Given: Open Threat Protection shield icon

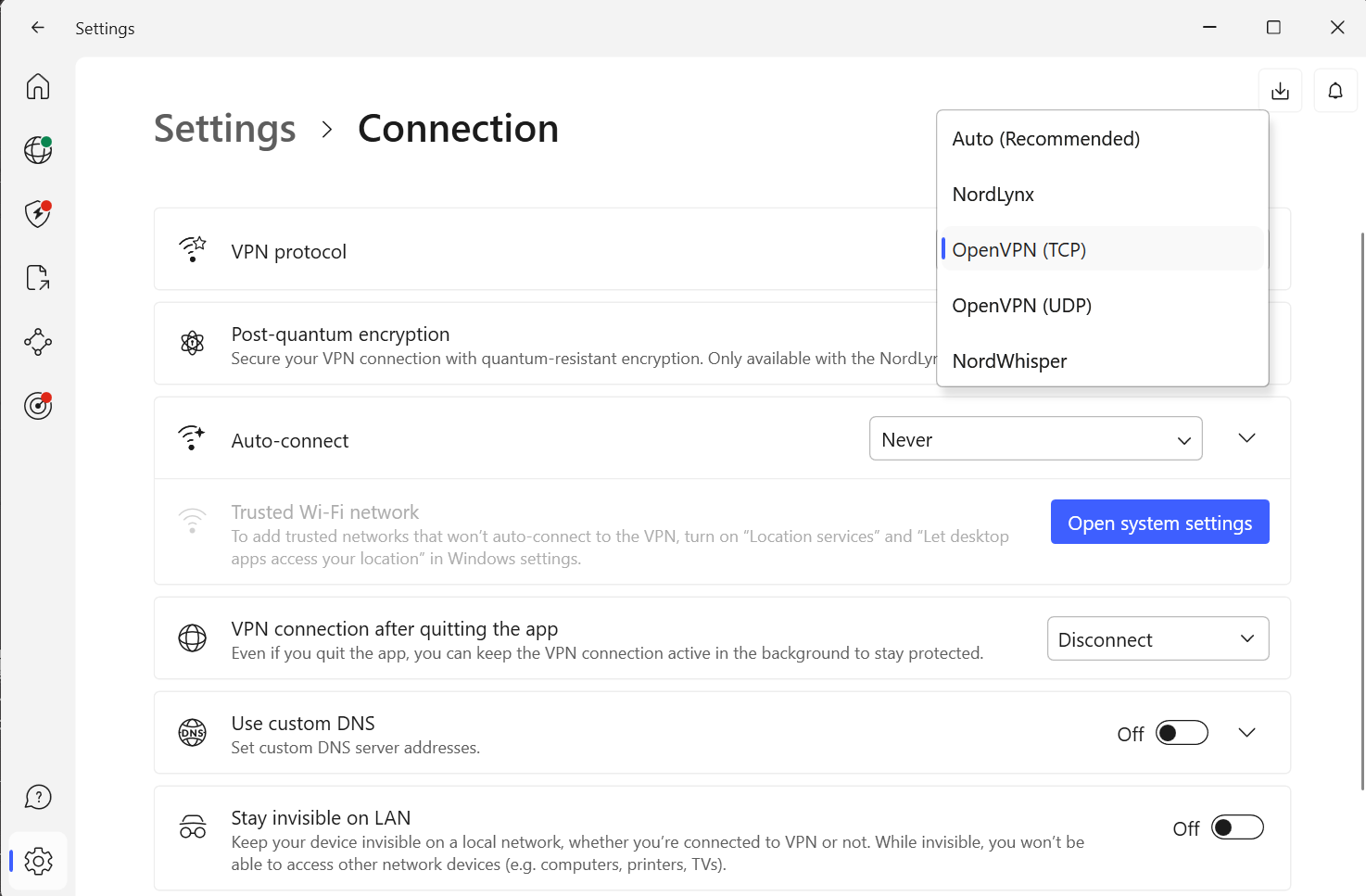Looking at the screenshot, I should (x=38, y=213).
